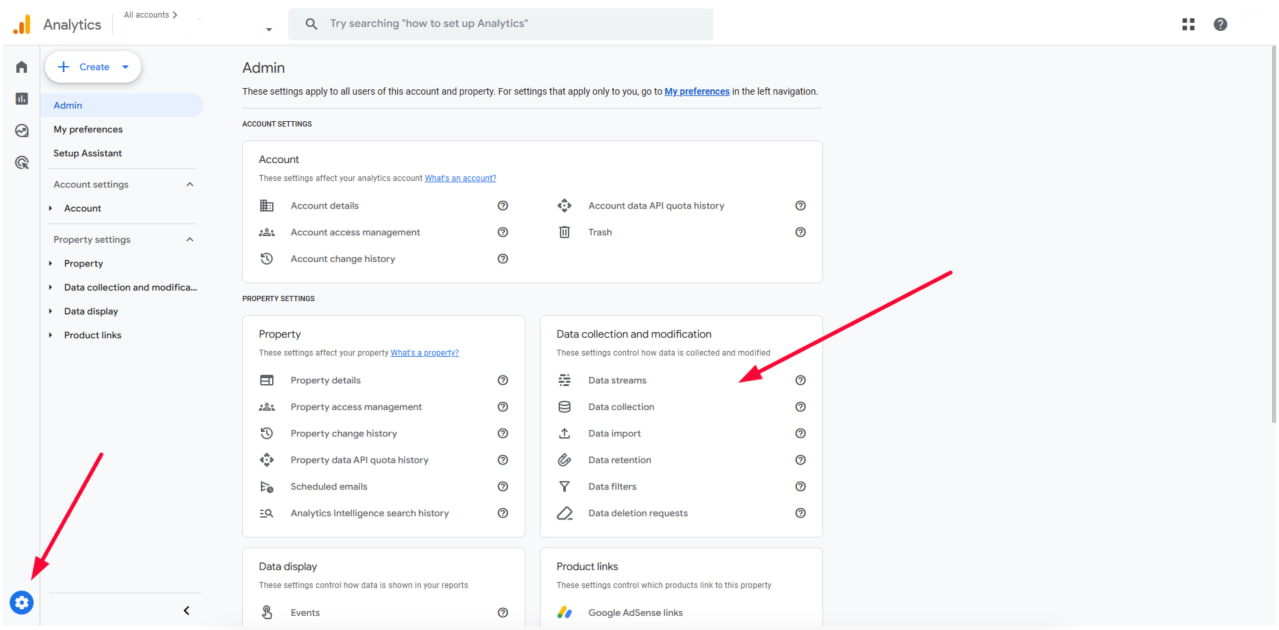This screenshot has width=1279, height=630.
Task: Expand the Property tree item
Action: (51, 263)
